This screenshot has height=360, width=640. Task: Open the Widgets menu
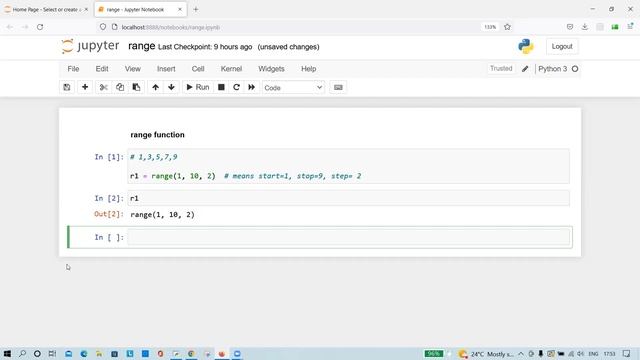click(271, 69)
